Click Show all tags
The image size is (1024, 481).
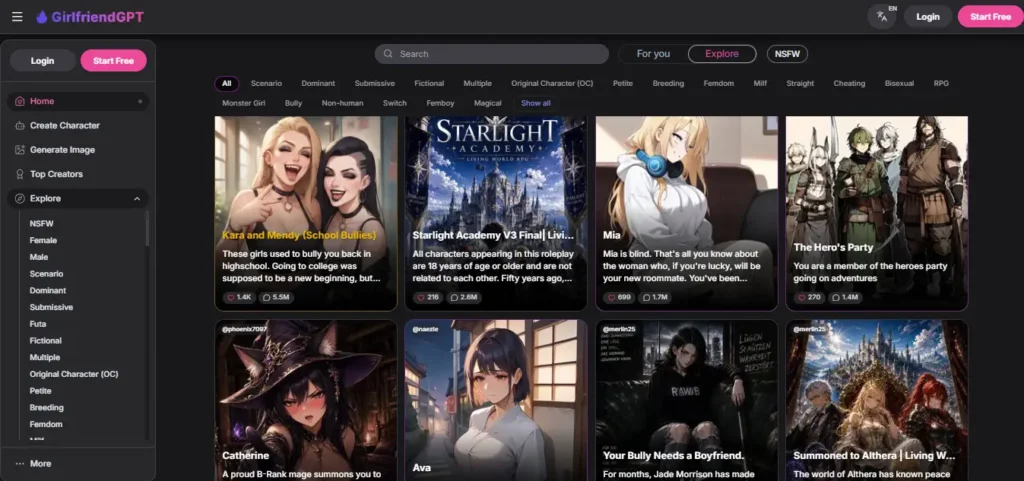pos(536,103)
